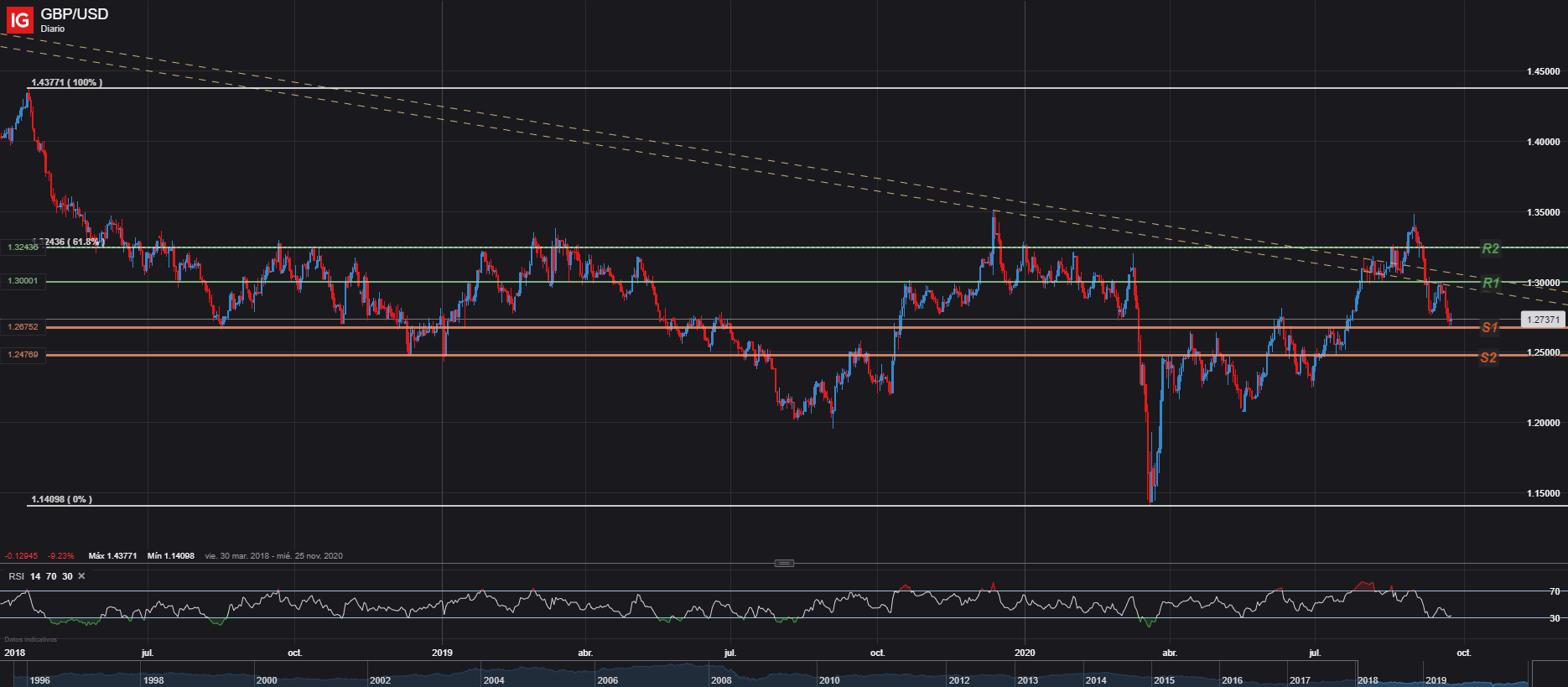This screenshot has height=687, width=1568.
Task: Click the 1.45000 price axis label
Action: tap(1543, 71)
